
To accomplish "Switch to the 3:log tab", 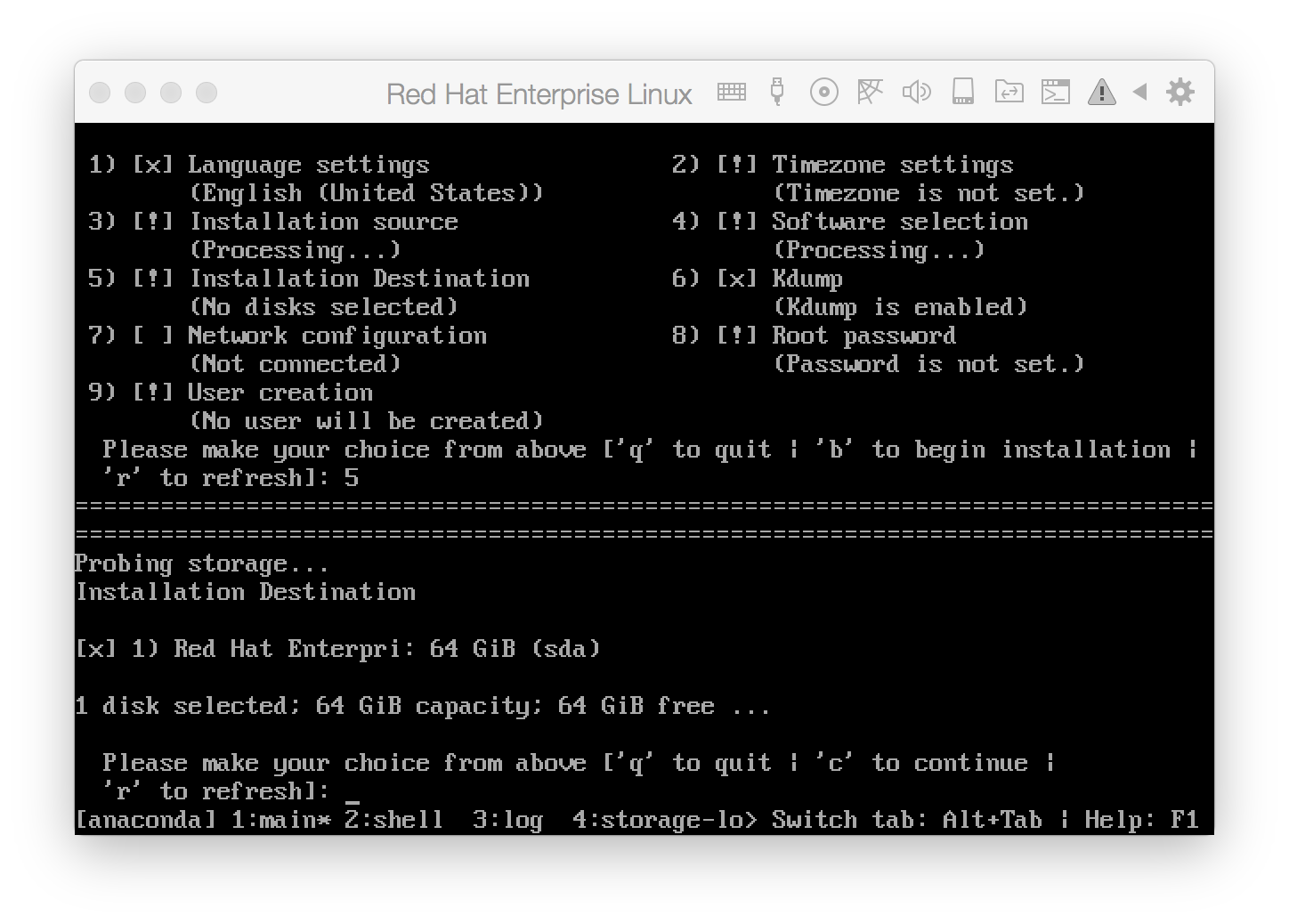I will 507,820.
